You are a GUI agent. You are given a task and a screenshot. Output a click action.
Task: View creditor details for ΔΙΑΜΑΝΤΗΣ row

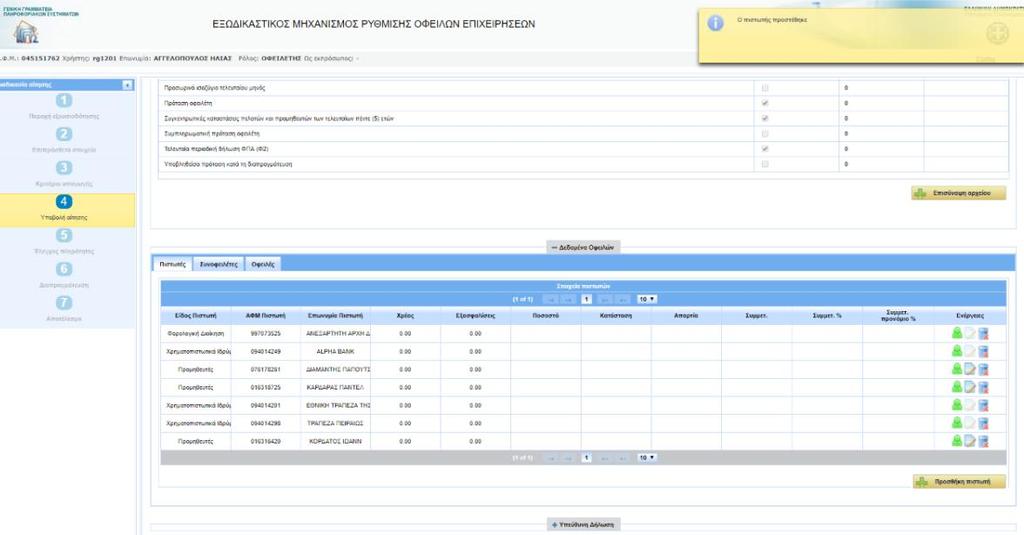(957, 369)
